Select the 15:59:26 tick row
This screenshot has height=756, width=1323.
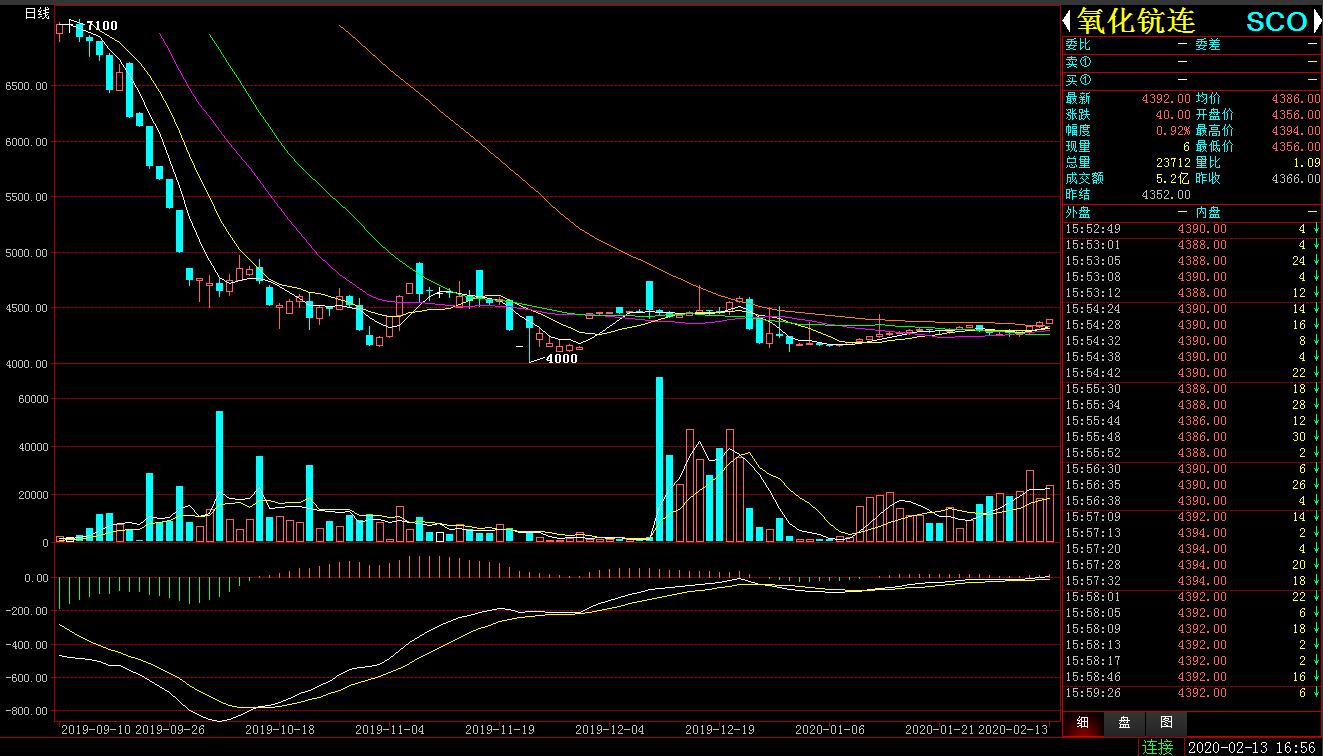pos(1191,693)
